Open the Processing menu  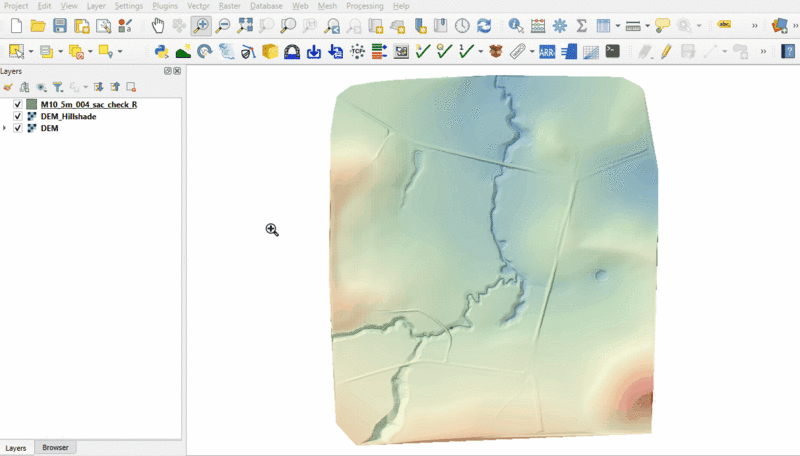tap(364, 6)
